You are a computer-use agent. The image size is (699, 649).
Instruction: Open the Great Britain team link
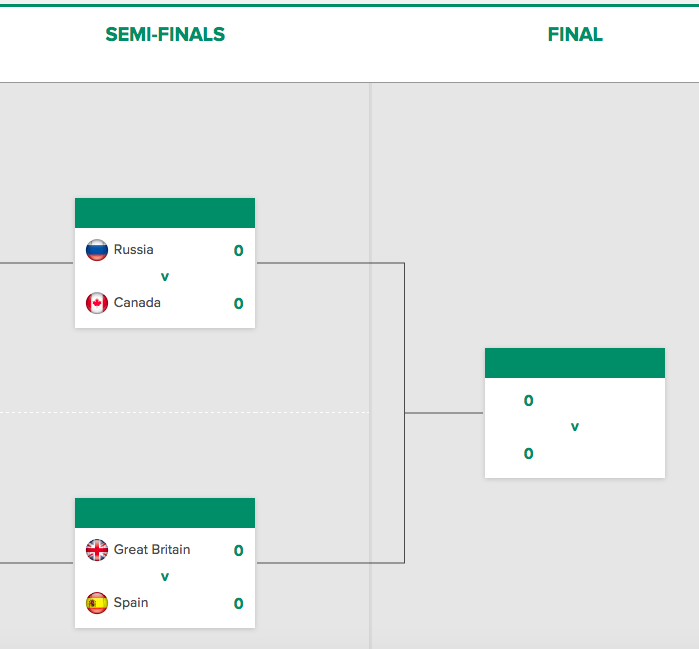[x=152, y=550]
